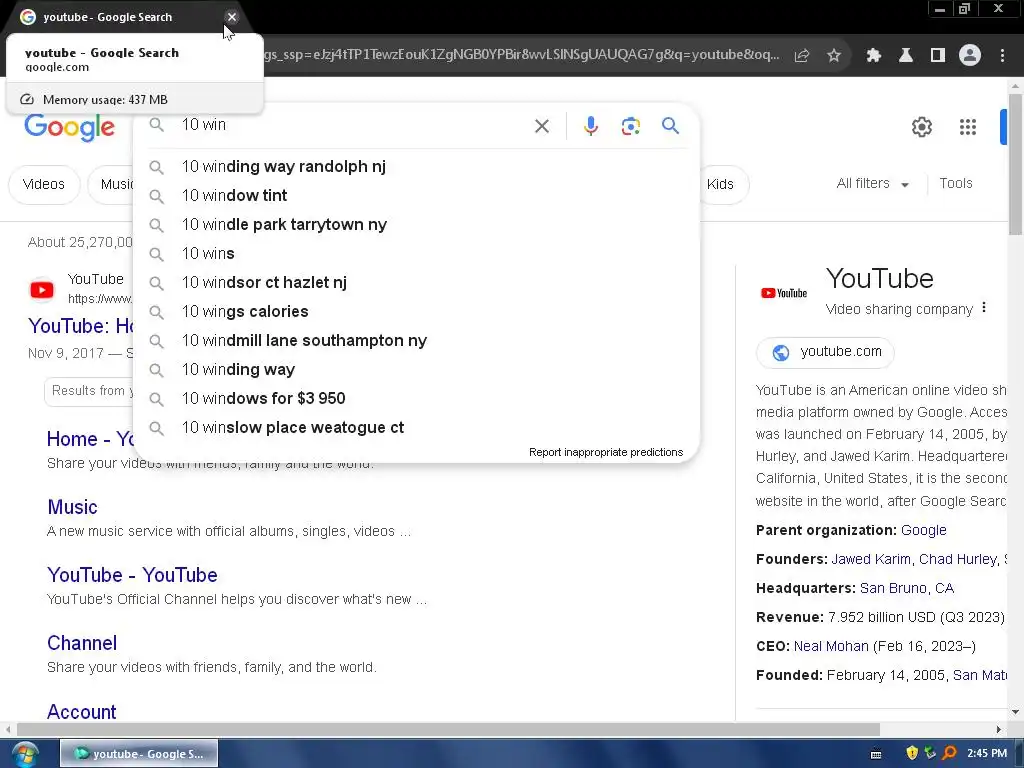This screenshot has width=1024, height=768.
Task: Click Report inappropriate predictions
Action: 605,452
